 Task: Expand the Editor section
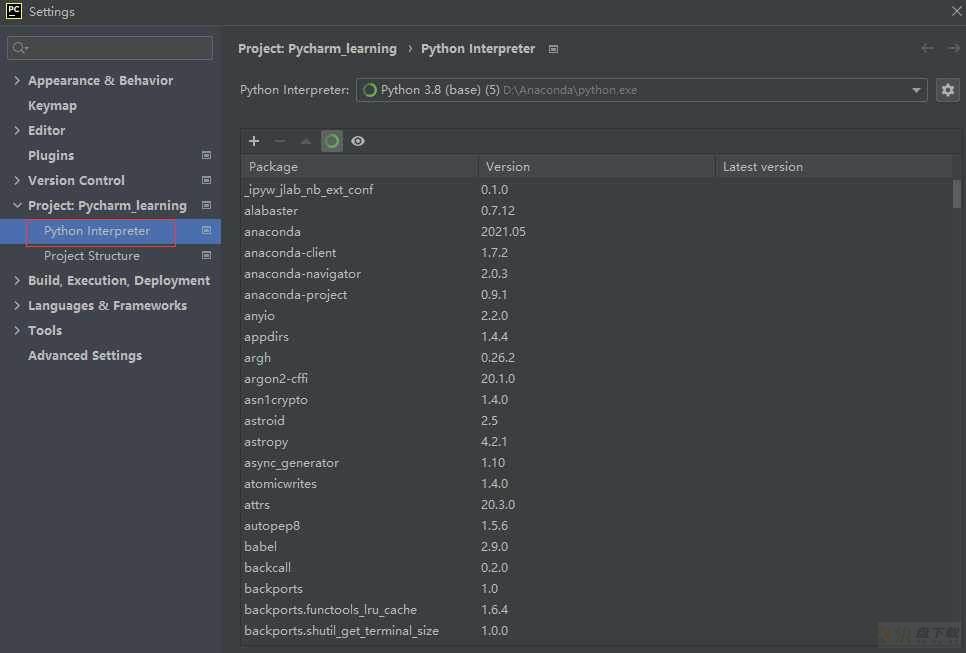click(17, 130)
